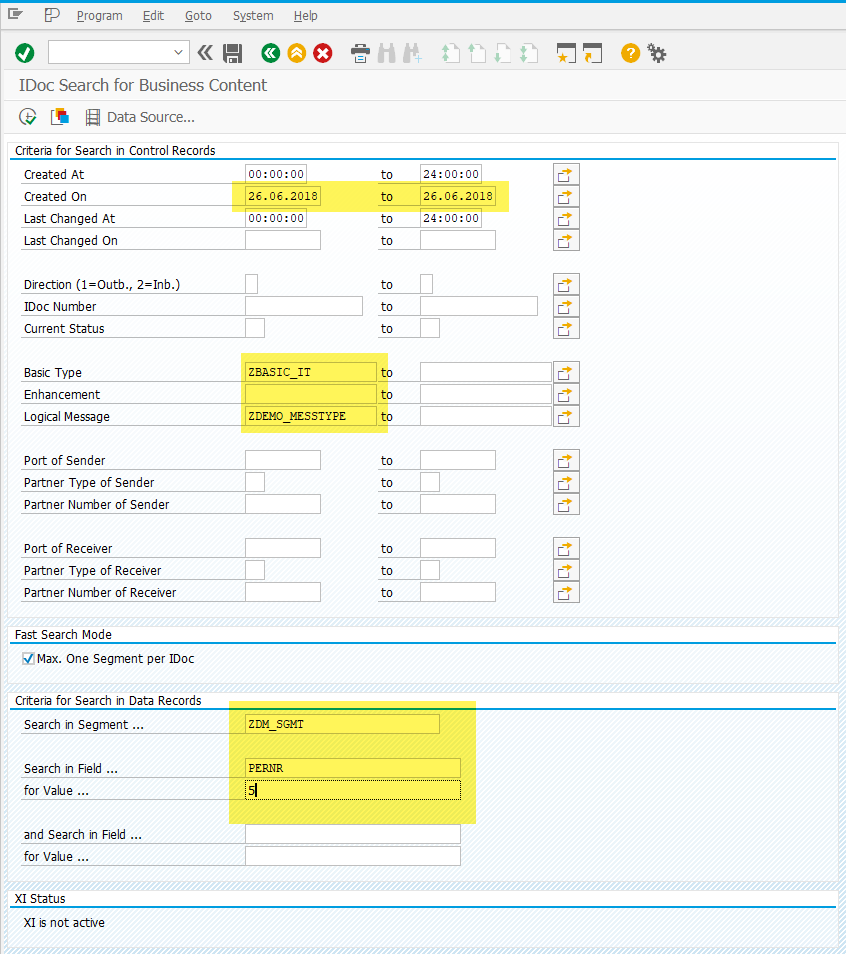Click the Find Next icon
This screenshot has height=954, width=846.
point(412,52)
